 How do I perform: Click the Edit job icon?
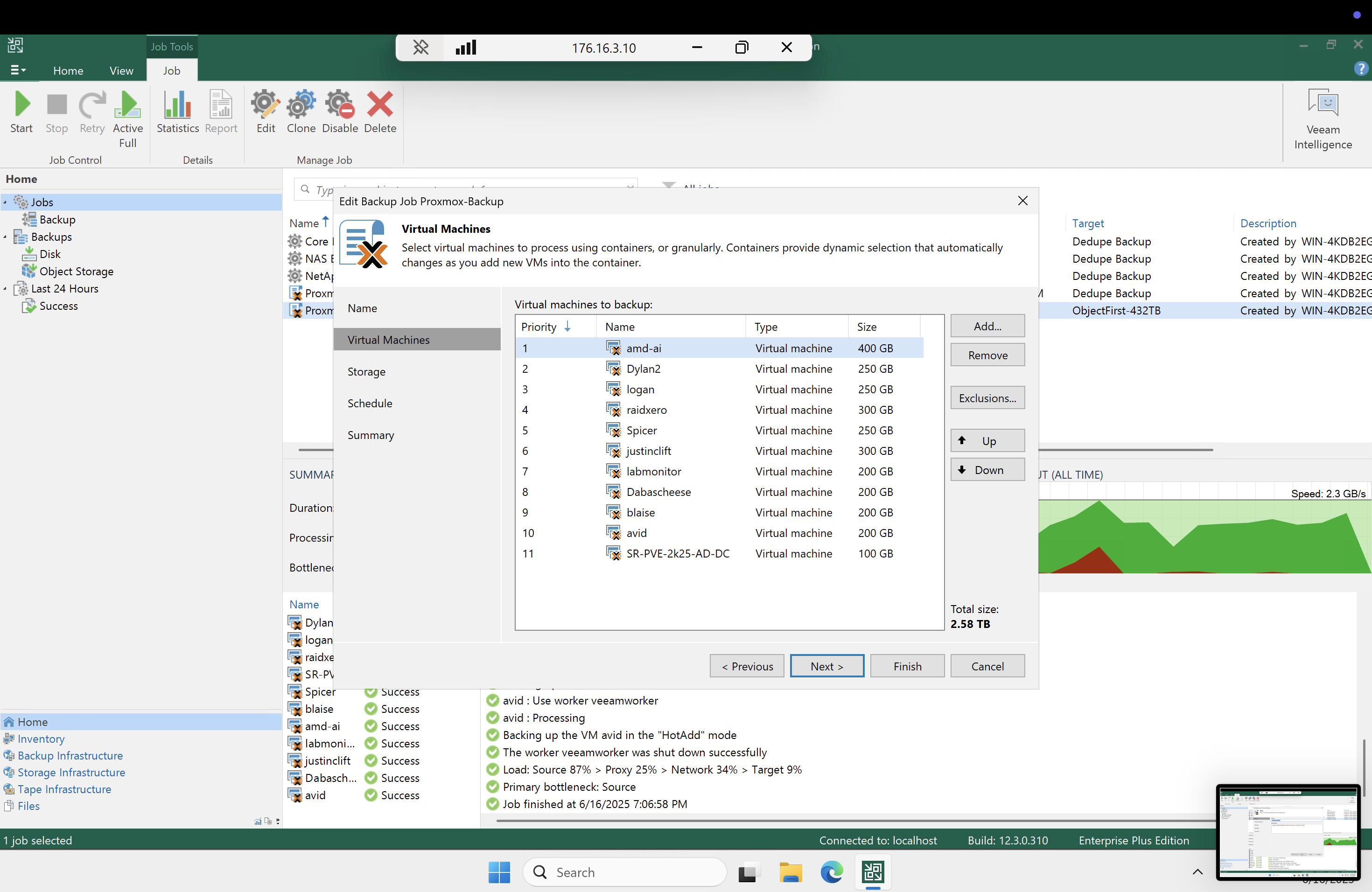pos(265,113)
